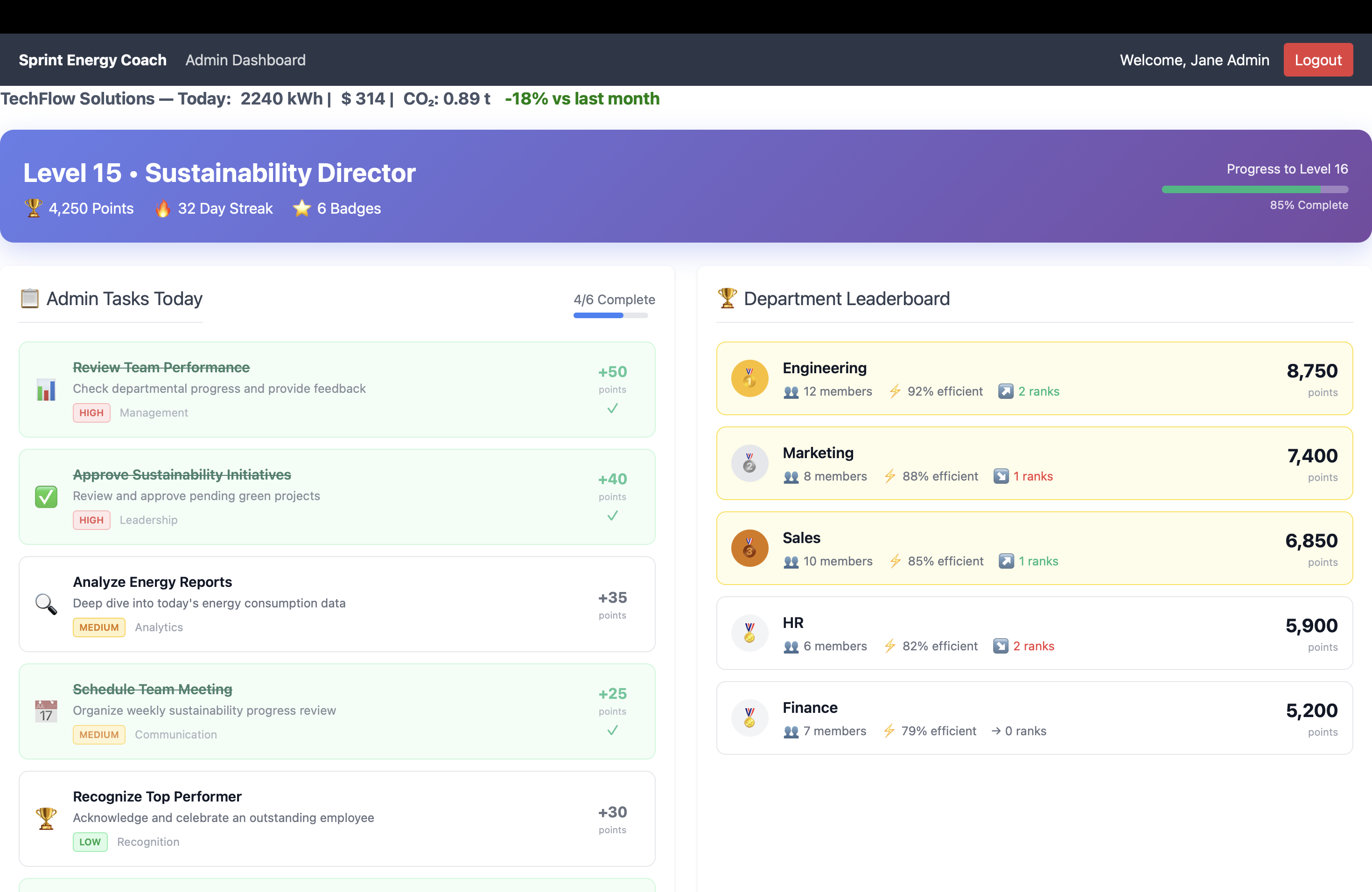1372x892 pixels.
Task: Toggle the green checkbox on Approve Sustainability Initiatives
Action: (46, 497)
